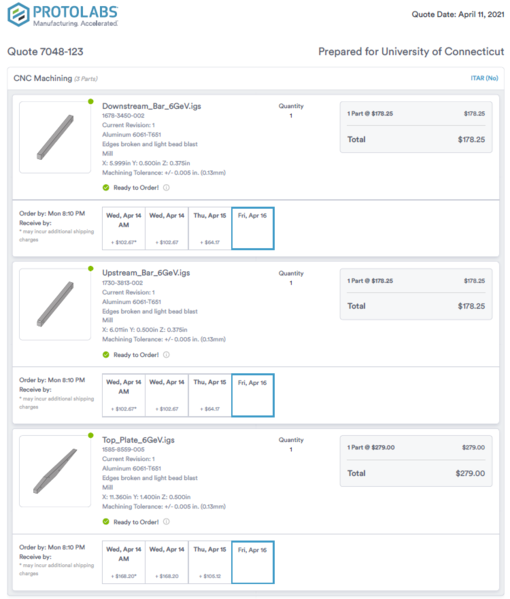Open the Top Plate part thumbnail
Image resolution: width=510 pixels, height=599 pixels.
click(55, 471)
